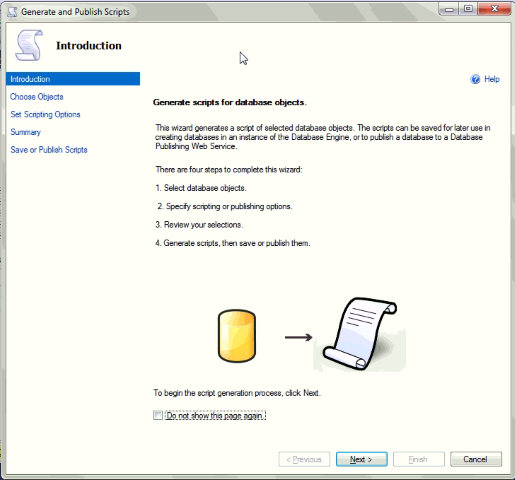
Task: Maximize the wizard window
Action: click(x=468, y=9)
